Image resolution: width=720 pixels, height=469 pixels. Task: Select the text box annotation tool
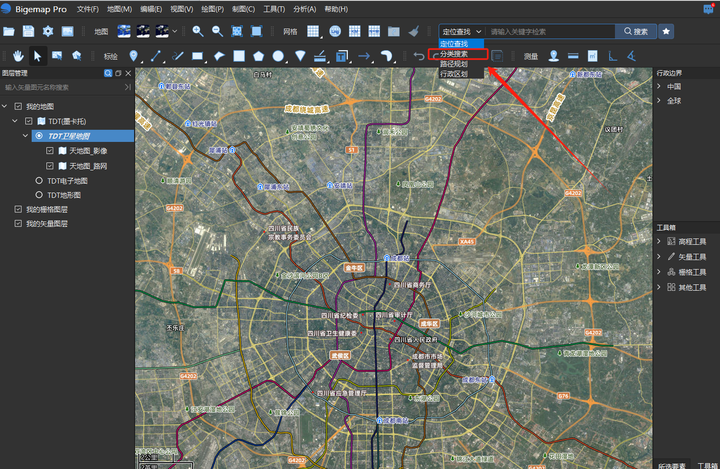pos(342,56)
